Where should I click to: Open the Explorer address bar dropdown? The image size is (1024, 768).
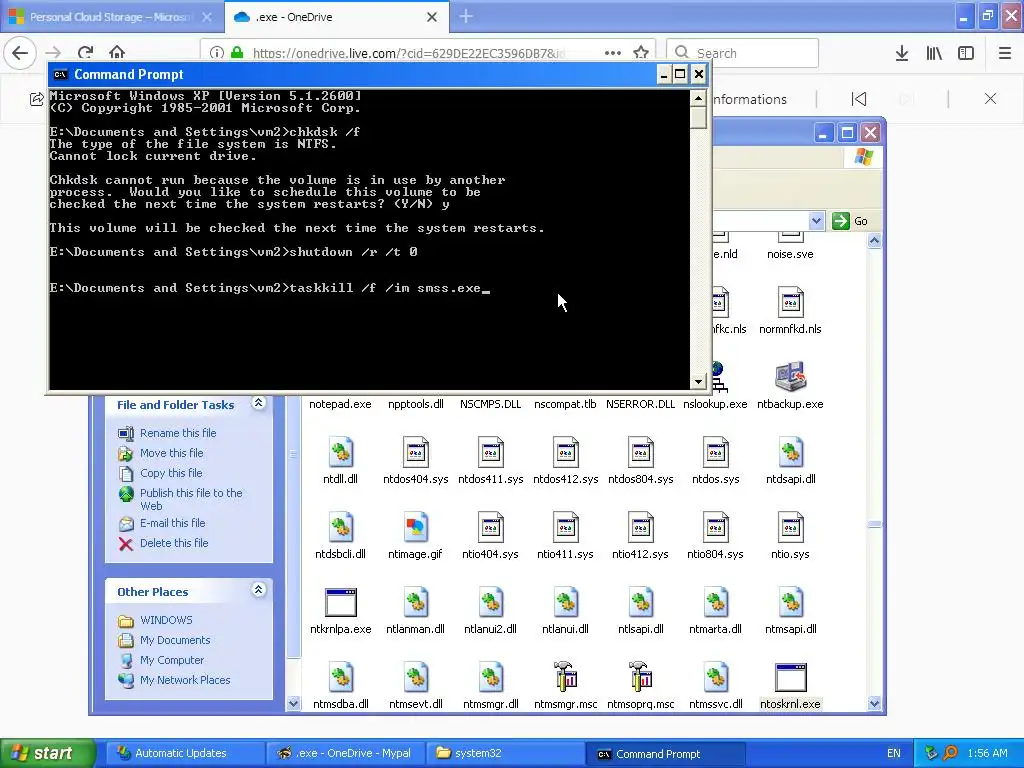point(816,221)
